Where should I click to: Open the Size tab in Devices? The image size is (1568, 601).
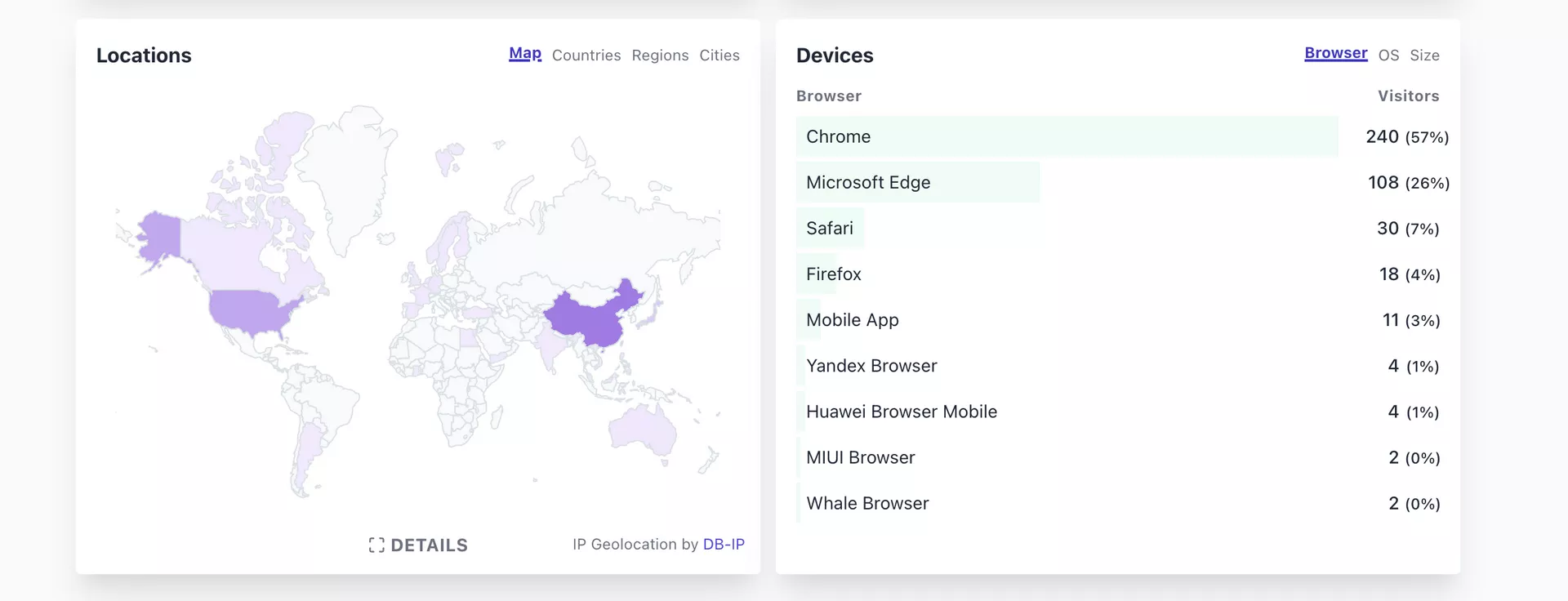(1424, 56)
